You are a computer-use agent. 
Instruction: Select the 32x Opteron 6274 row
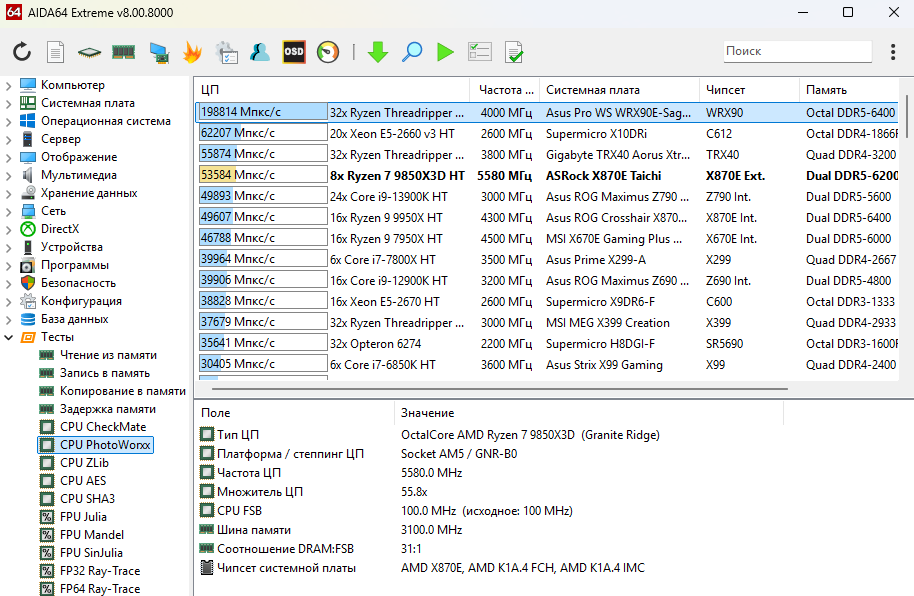tap(547, 343)
